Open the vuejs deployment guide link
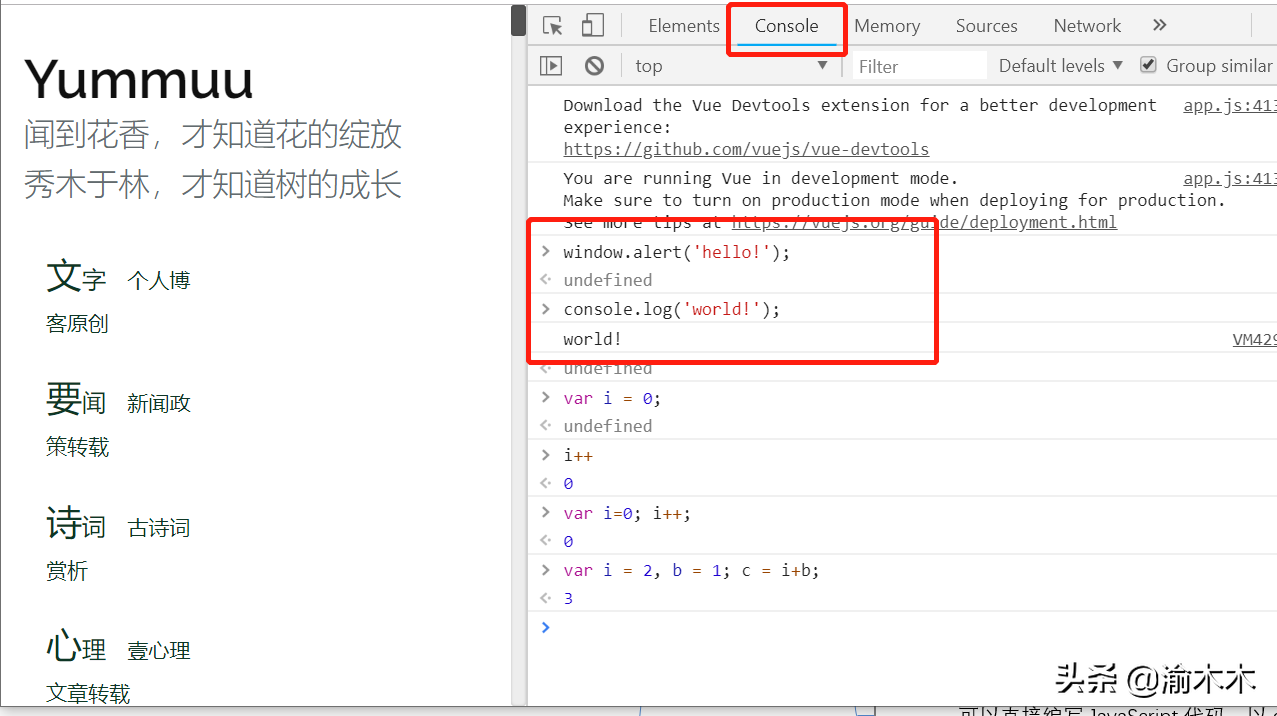Screen dimensions: 1277x716 (x=924, y=222)
